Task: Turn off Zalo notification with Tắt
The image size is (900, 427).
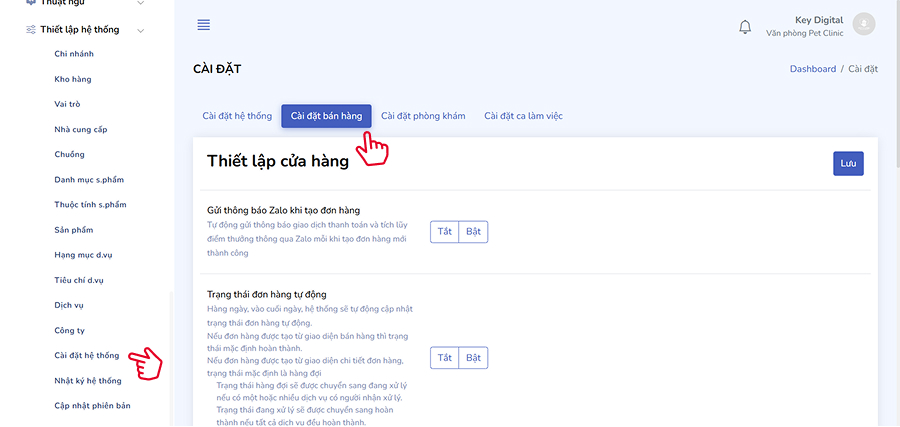Action: (x=445, y=231)
